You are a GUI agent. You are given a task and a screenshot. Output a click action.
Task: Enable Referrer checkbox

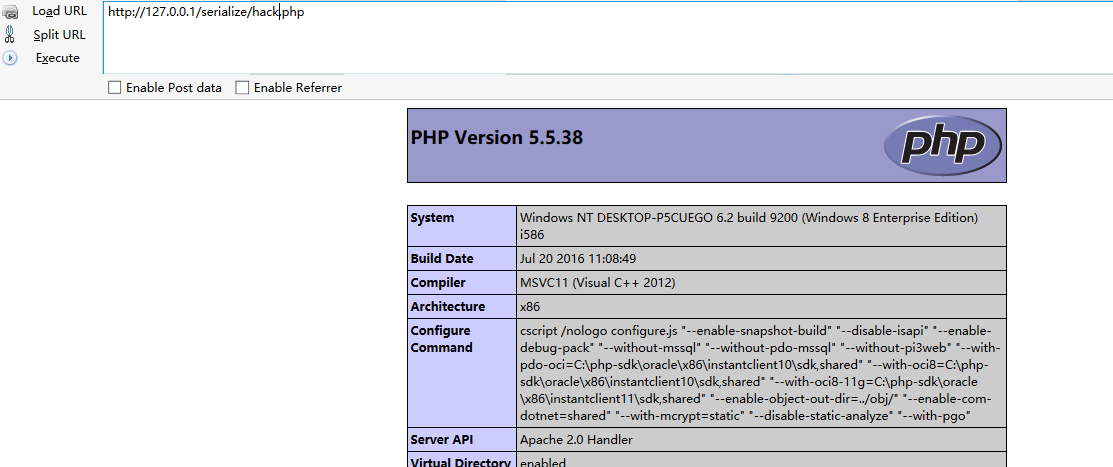click(x=242, y=88)
